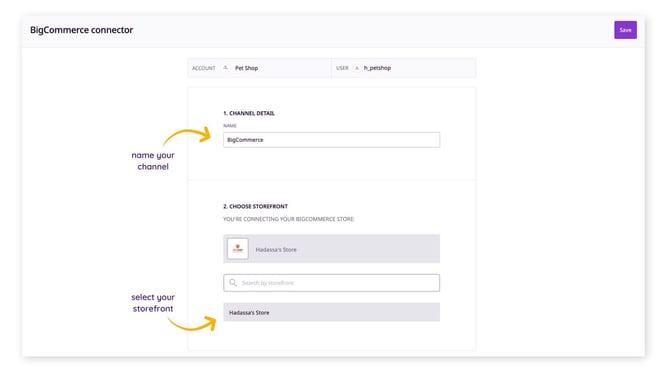Click the USER label
This screenshot has height=374, width=670.
(x=342, y=68)
